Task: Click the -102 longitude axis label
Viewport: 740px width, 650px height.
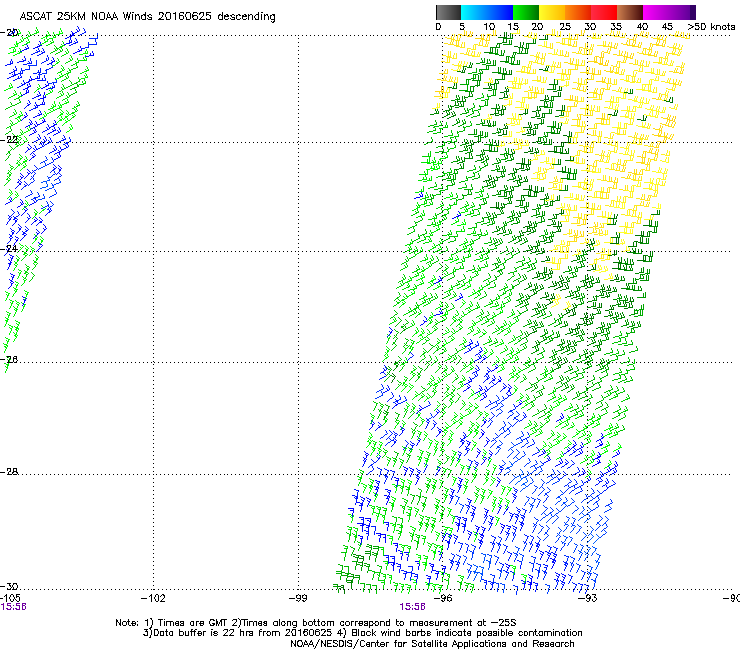Action: point(153,599)
